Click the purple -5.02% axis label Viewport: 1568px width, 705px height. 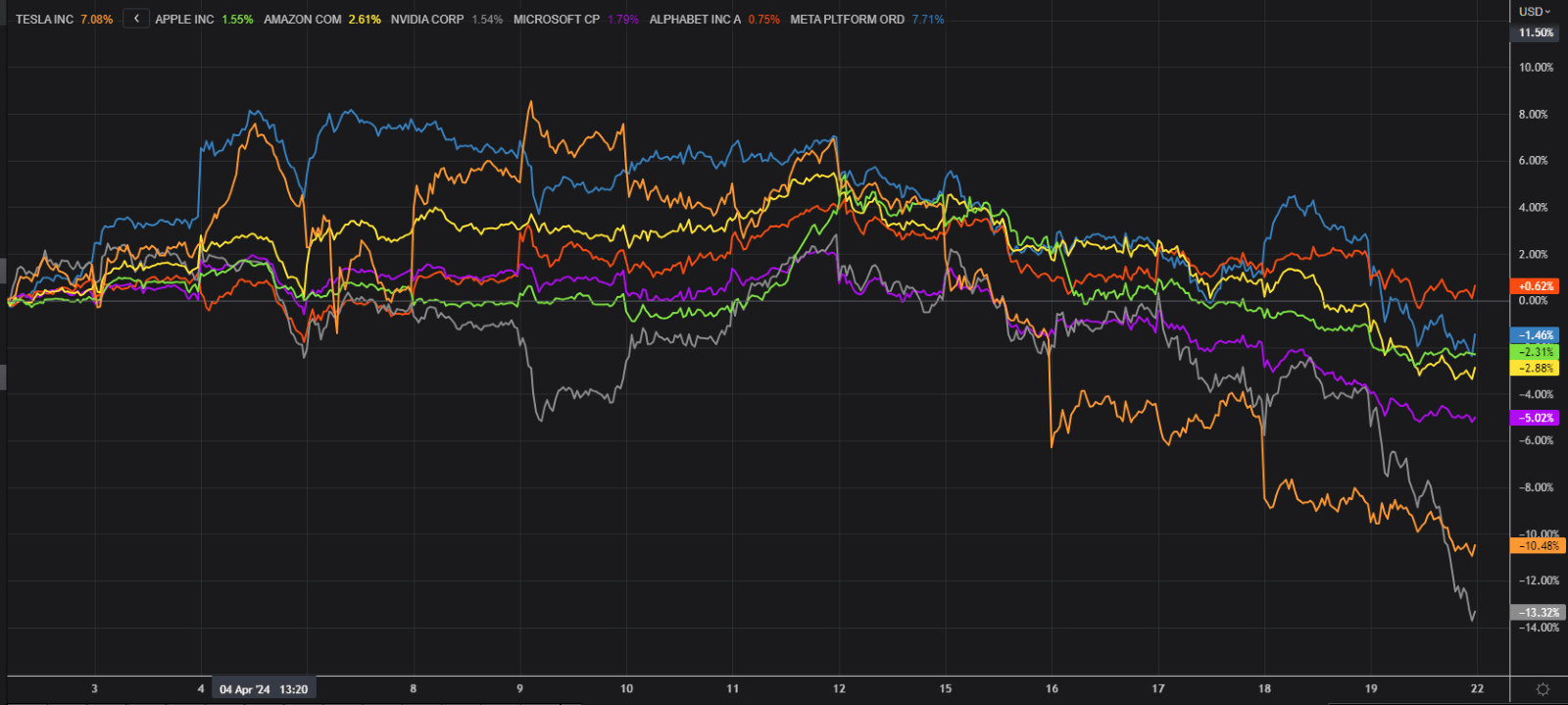(1536, 418)
